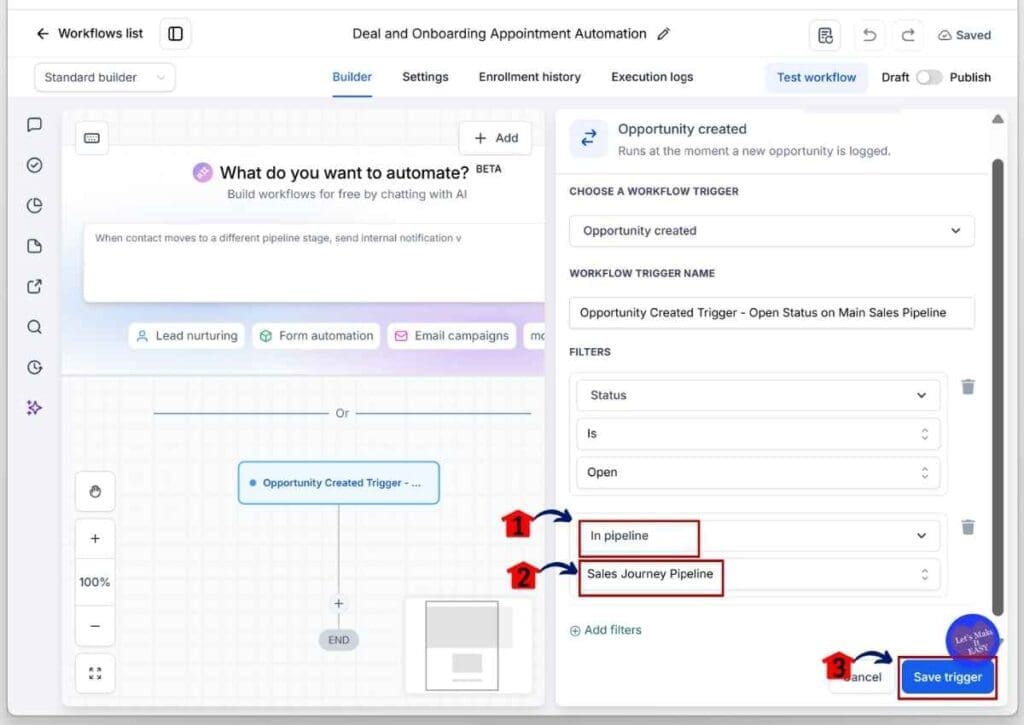Open the checkmark circle sidebar icon
Screen dimensions: 1024x725
(x=35, y=165)
